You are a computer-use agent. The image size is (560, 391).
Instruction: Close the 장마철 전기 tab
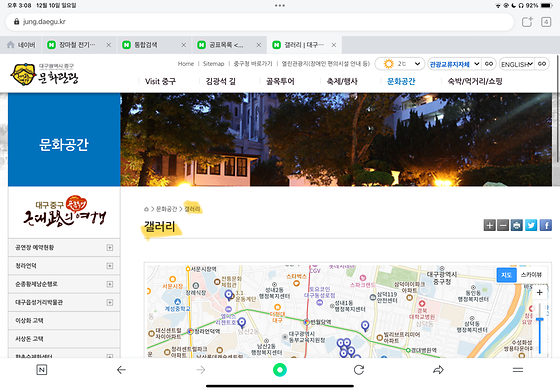tap(109, 45)
